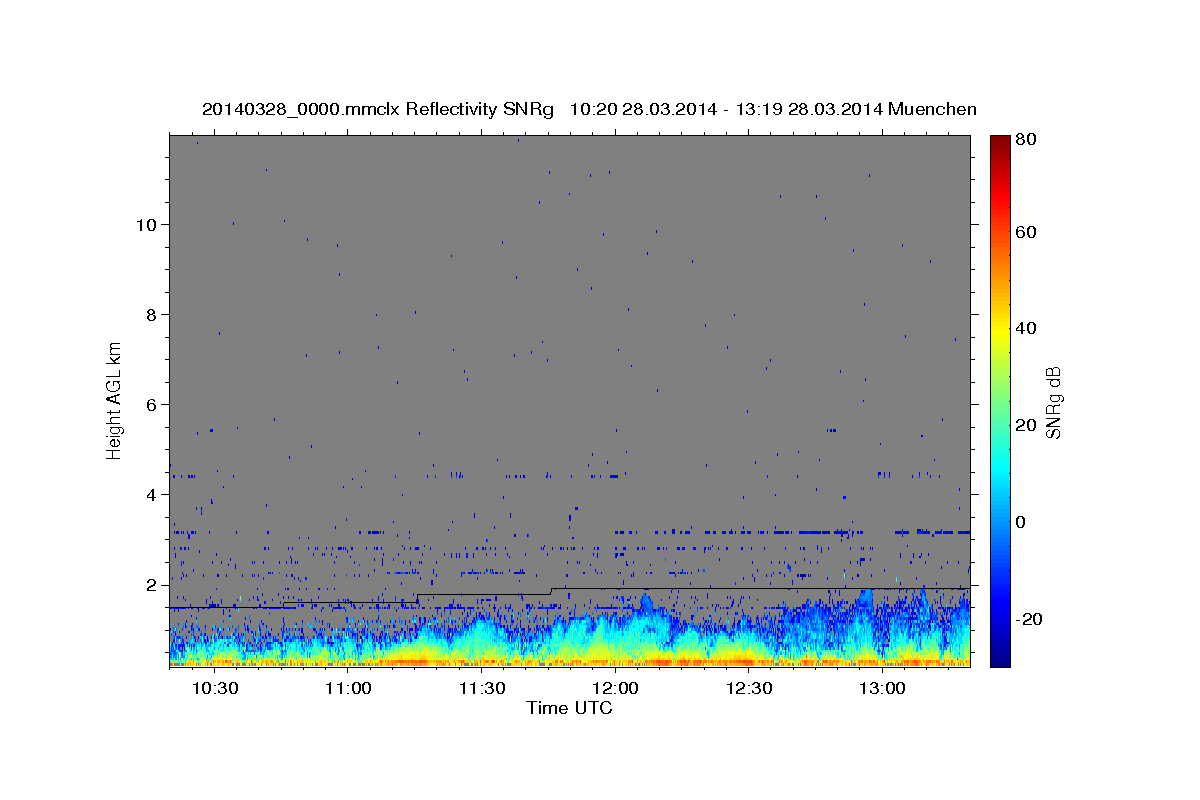Image resolution: width=1200 pixels, height=800 pixels.
Task: Click the plot title text '20140328_0000.mmclx Reflectivity SNRg'
Action: [377, 109]
